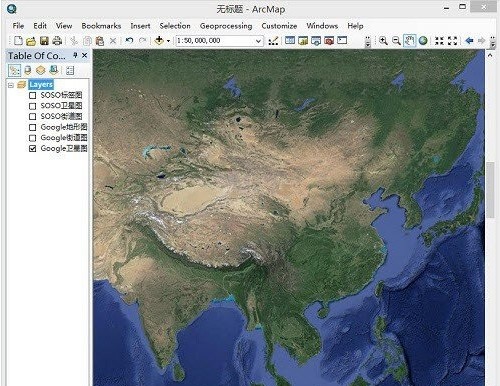
Task: Click the Paste clipboard icon
Action: click(100, 41)
